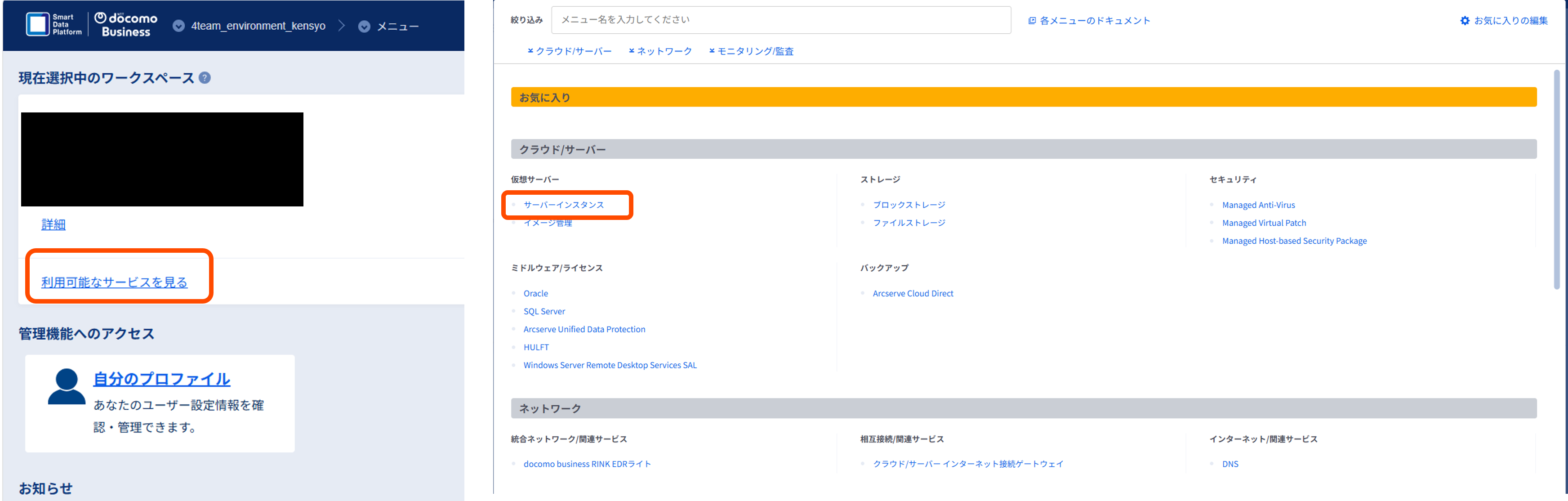Screen dimensions: 1568x501
Task: Click the 管理機能へのアクセス heading
Action: (86, 334)
